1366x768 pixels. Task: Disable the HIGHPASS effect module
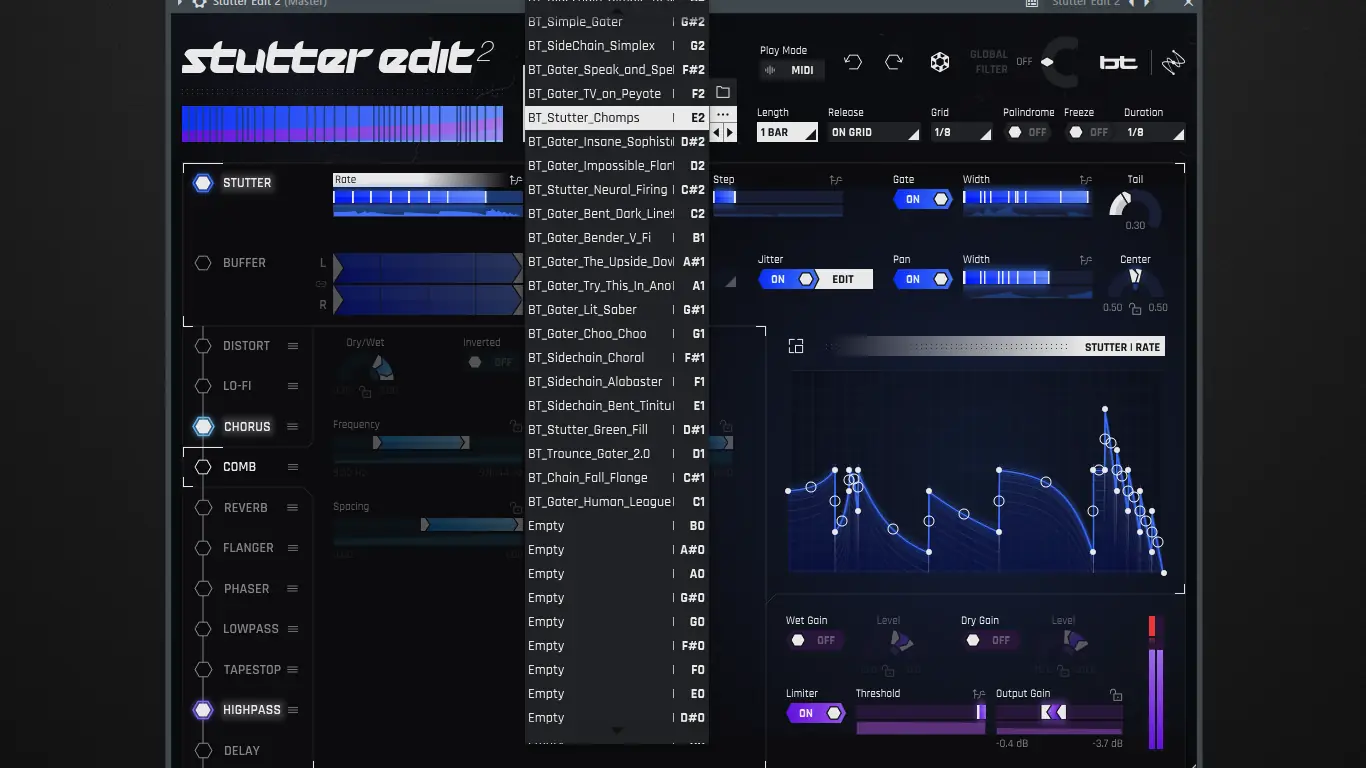pos(203,710)
